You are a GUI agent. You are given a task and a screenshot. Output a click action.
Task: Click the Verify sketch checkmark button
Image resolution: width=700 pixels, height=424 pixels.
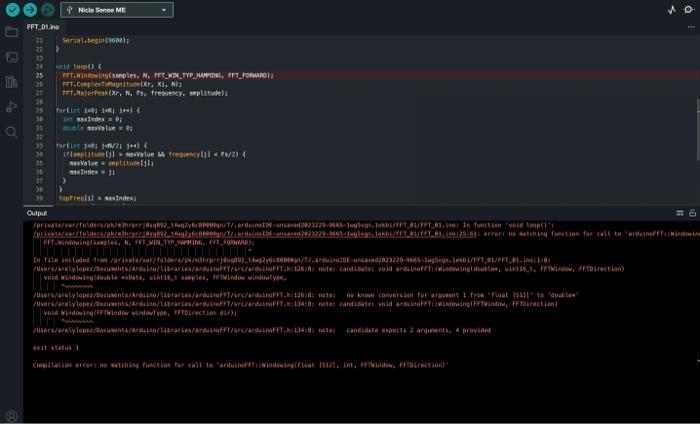tap(12, 10)
